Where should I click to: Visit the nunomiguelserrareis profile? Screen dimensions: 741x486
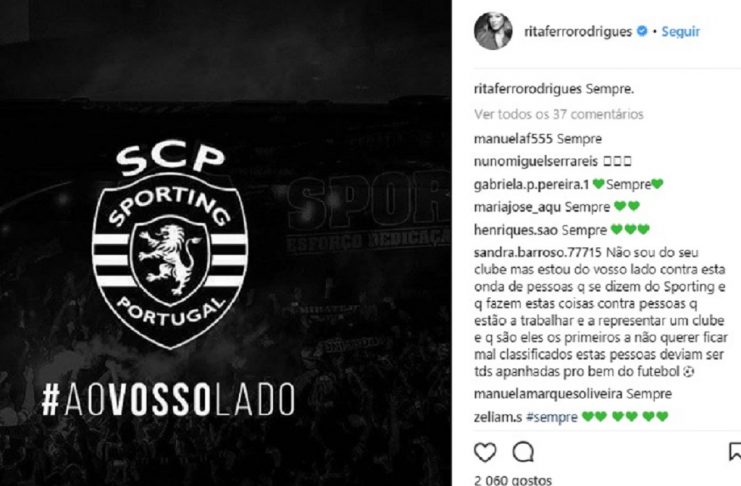point(536,161)
